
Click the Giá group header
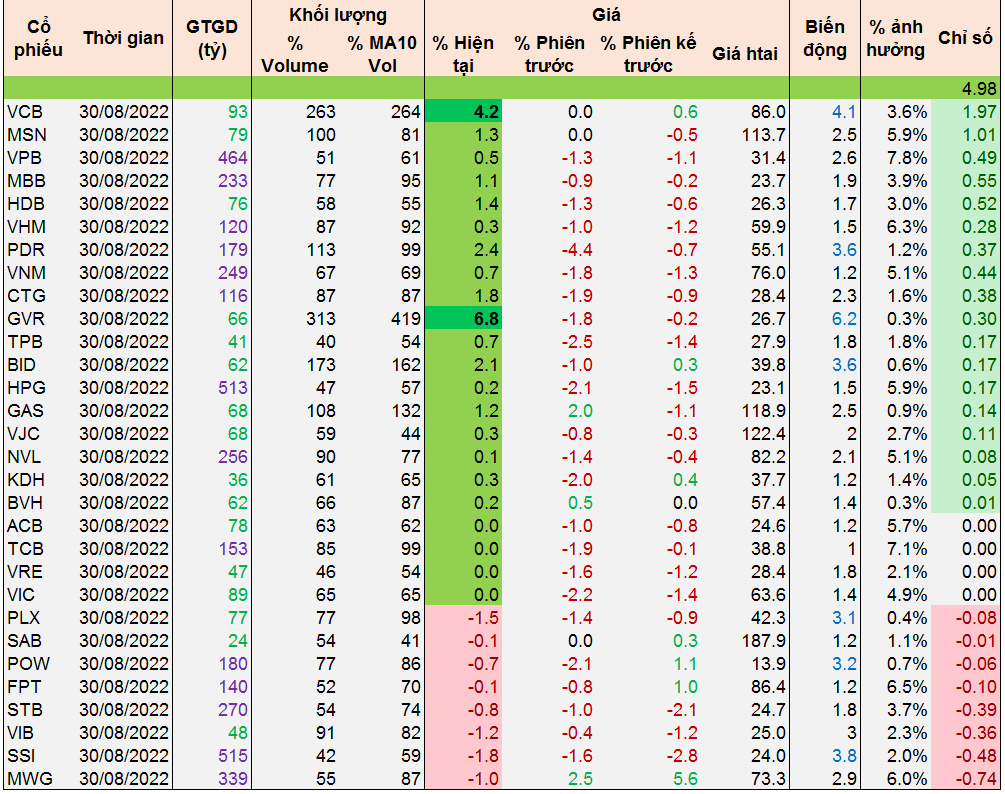606,14
